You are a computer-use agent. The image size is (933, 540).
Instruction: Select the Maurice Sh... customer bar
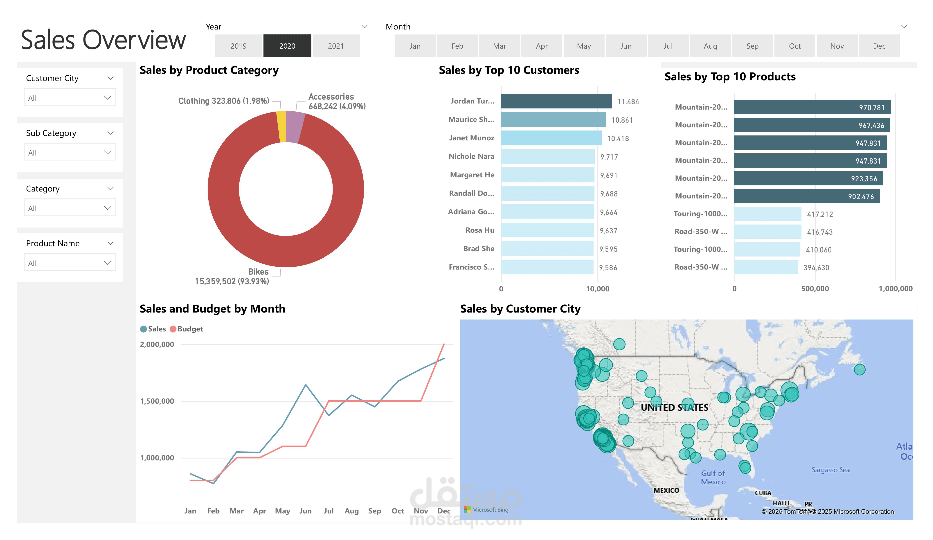553,120
